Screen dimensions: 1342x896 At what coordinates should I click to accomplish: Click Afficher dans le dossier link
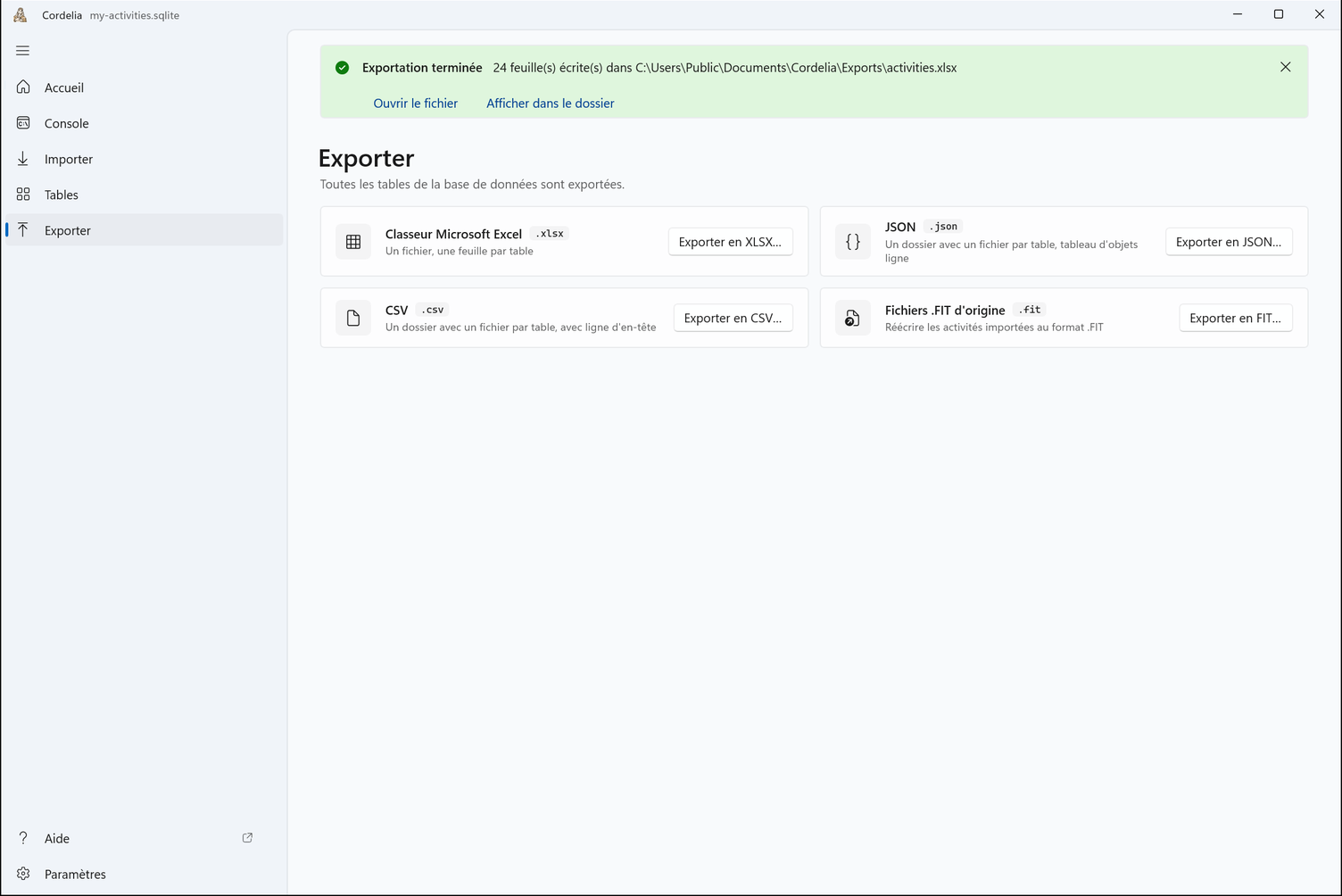pos(551,104)
